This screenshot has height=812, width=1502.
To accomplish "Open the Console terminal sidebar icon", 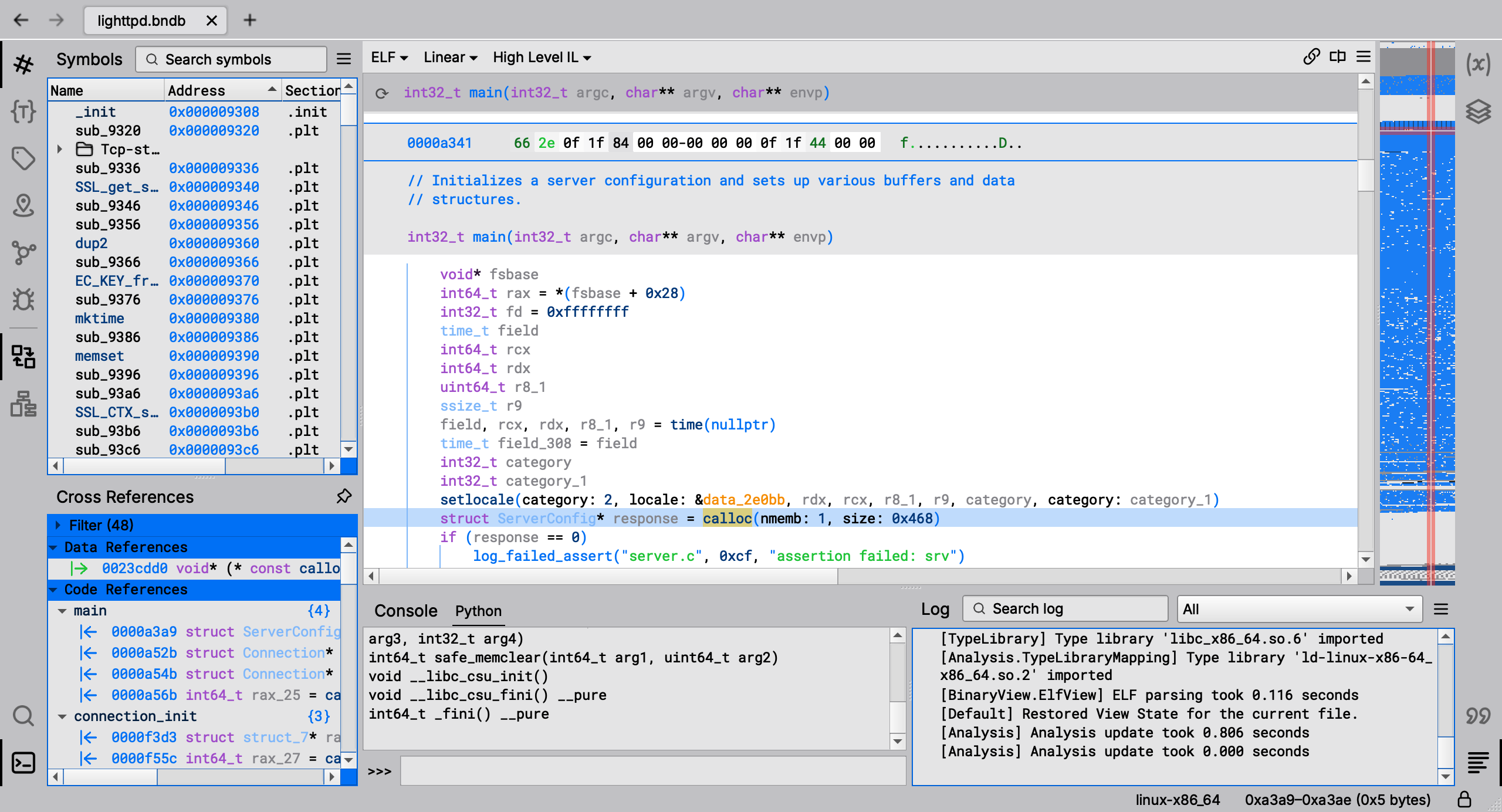I will 23,763.
